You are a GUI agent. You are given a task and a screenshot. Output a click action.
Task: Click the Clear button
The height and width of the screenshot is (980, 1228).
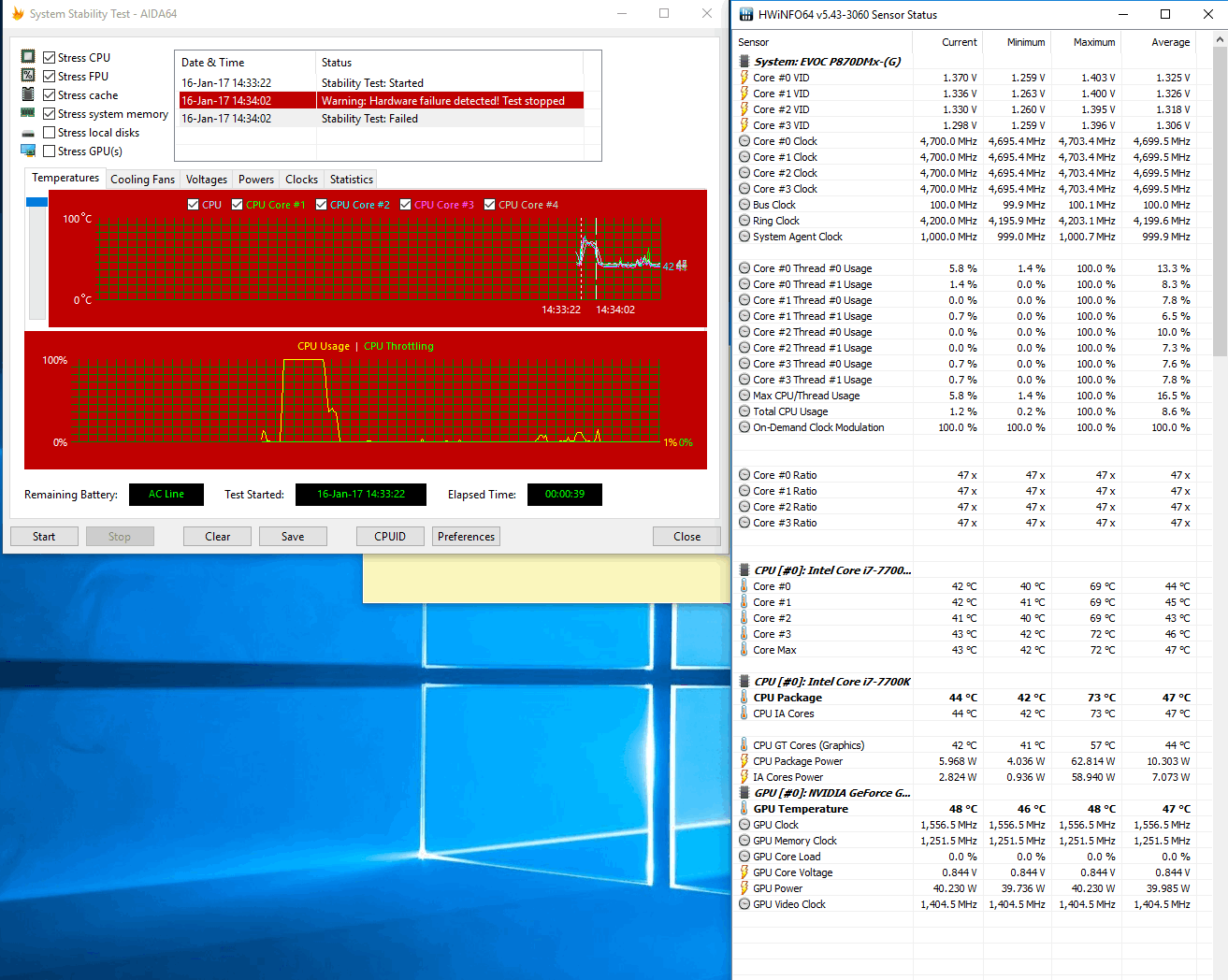tap(218, 537)
